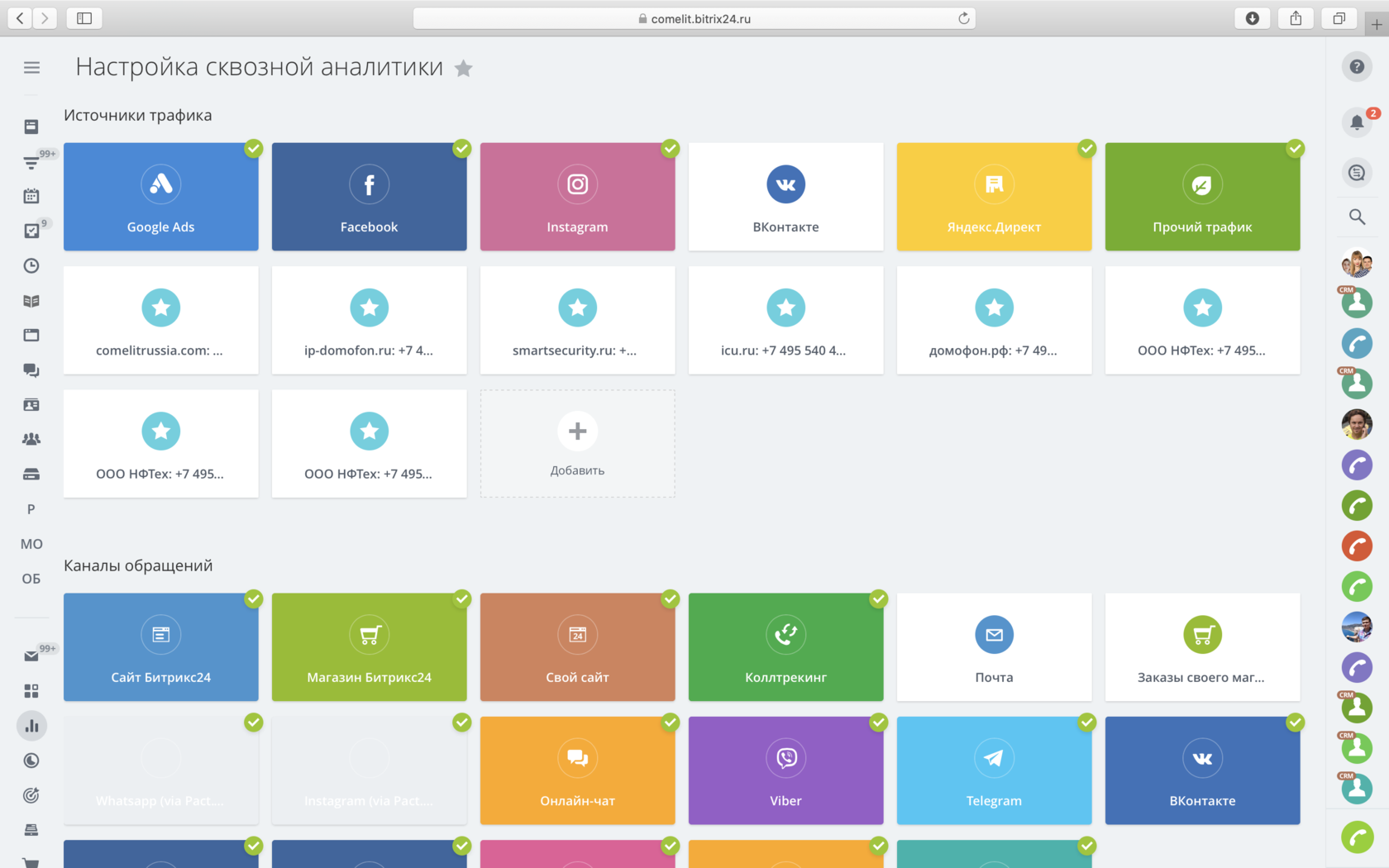Open the tasks checkbox icon with 9 badge
1389x868 pixels.
pyautogui.click(x=31, y=231)
